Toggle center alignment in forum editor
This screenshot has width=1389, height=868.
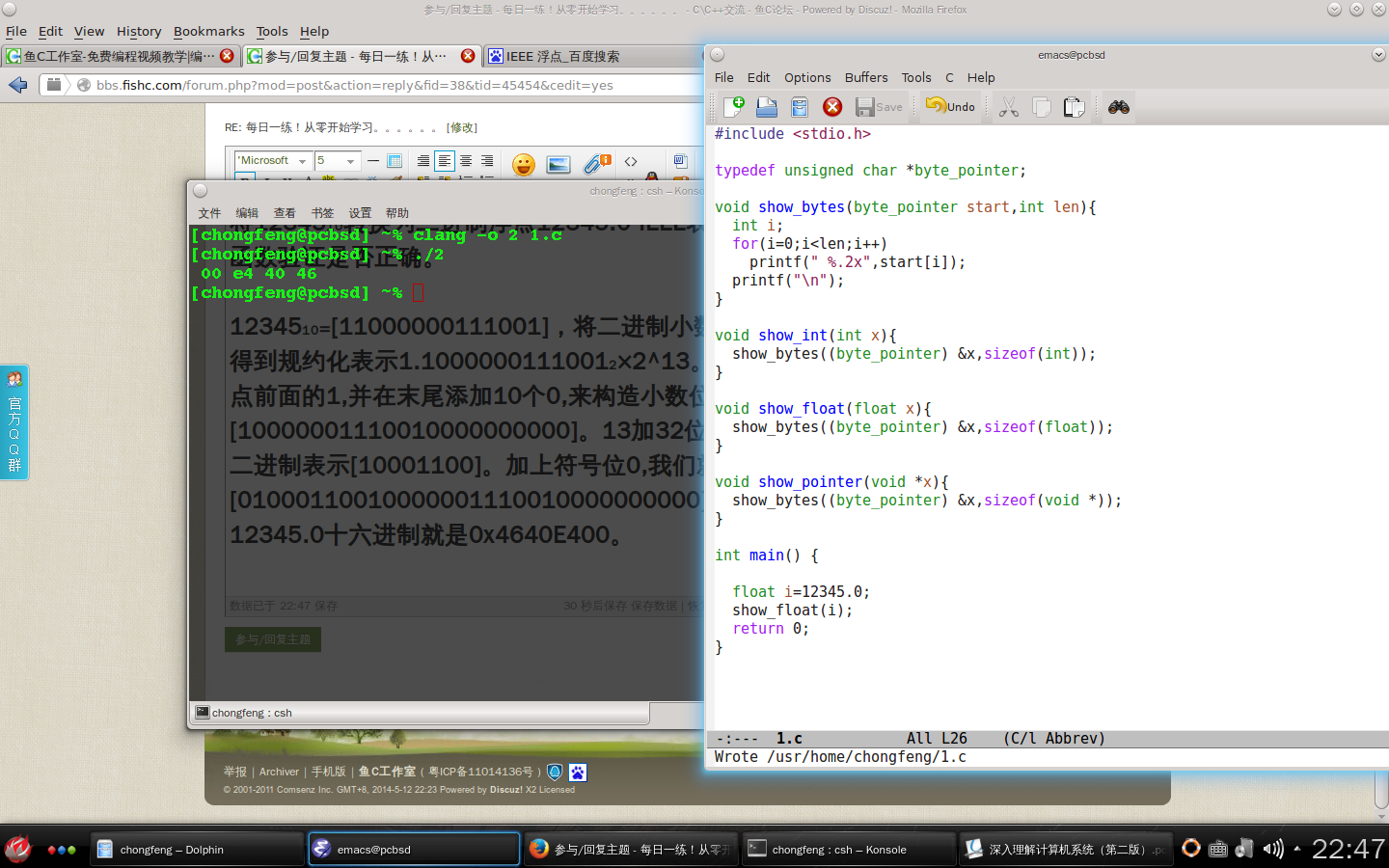466,161
